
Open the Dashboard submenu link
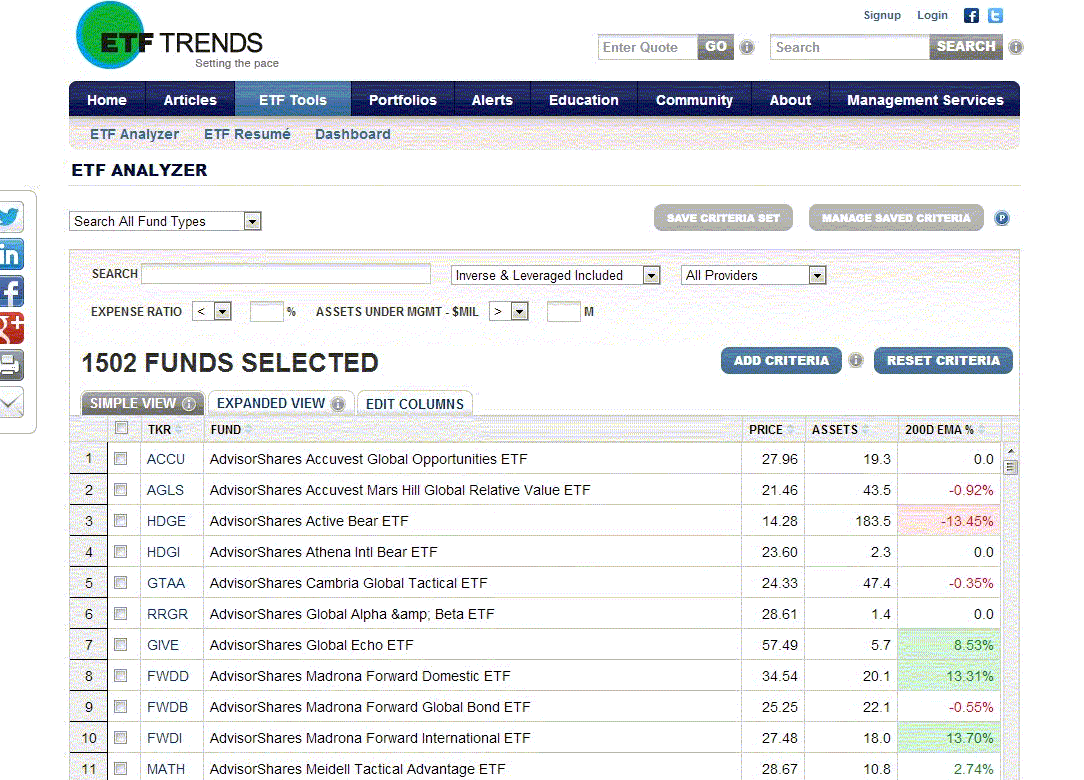coord(353,134)
